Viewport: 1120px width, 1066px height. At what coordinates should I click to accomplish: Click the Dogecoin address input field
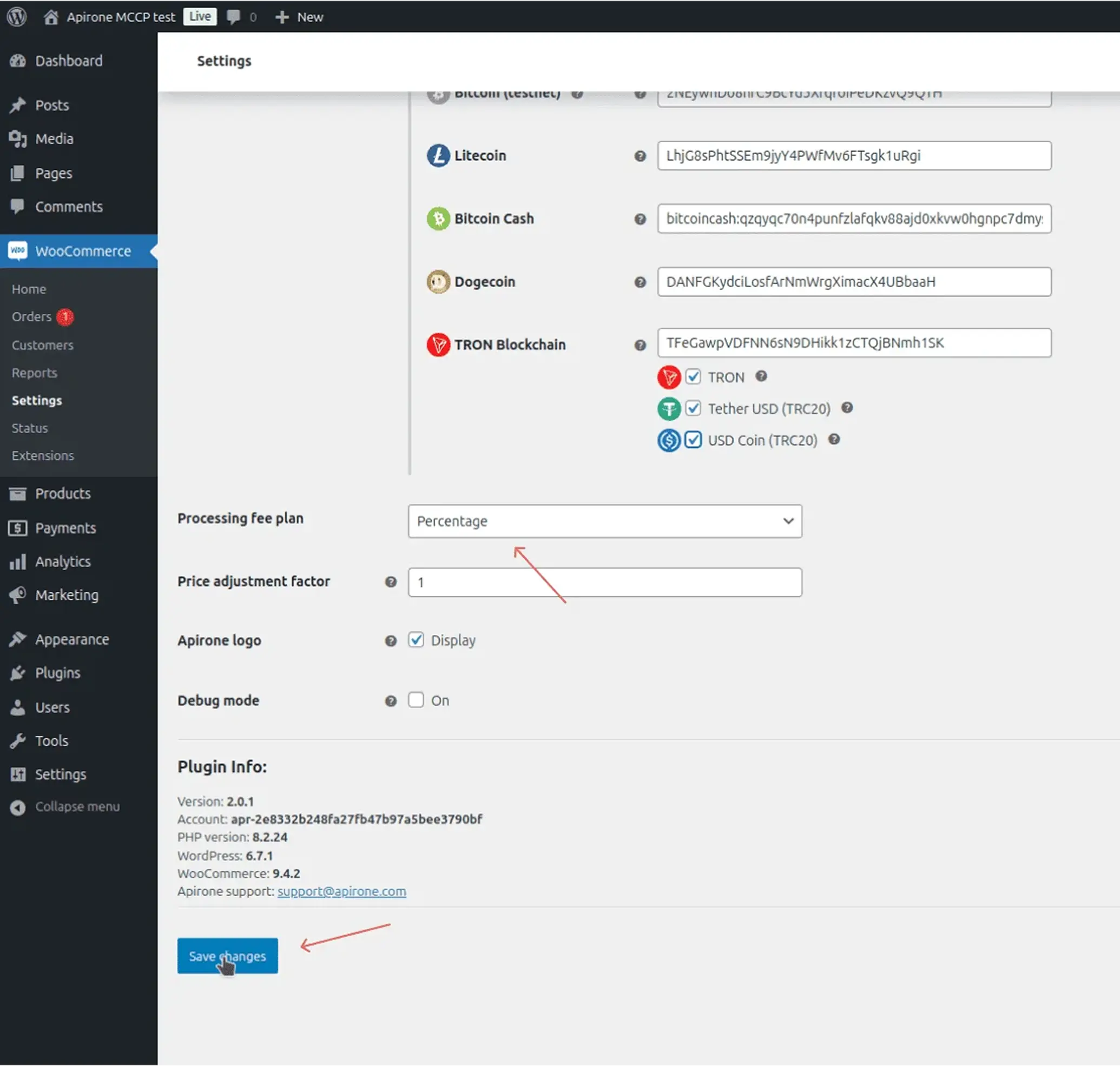854,282
